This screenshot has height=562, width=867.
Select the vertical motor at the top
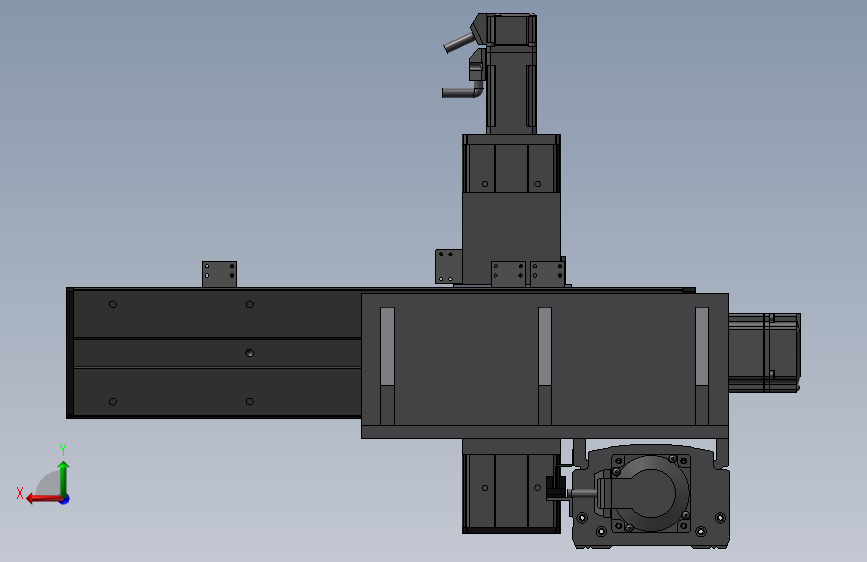[511, 74]
